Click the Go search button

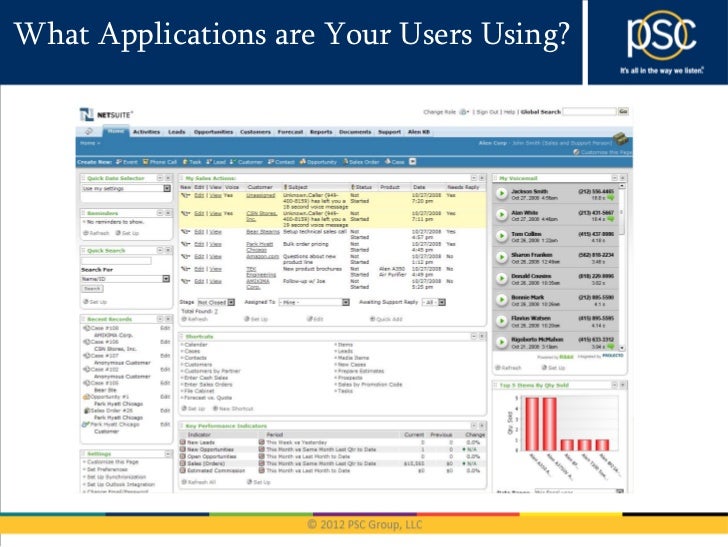coord(623,111)
